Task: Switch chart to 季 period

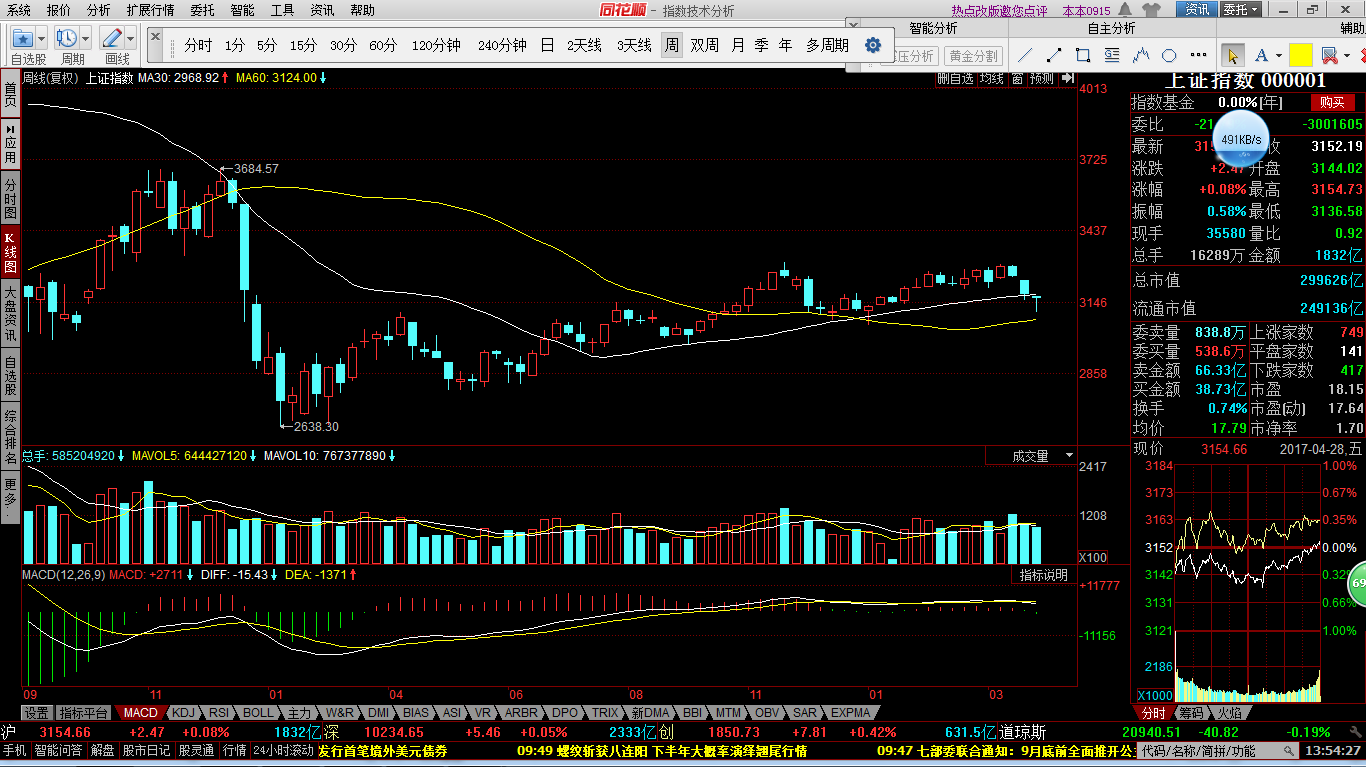Action: point(762,45)
